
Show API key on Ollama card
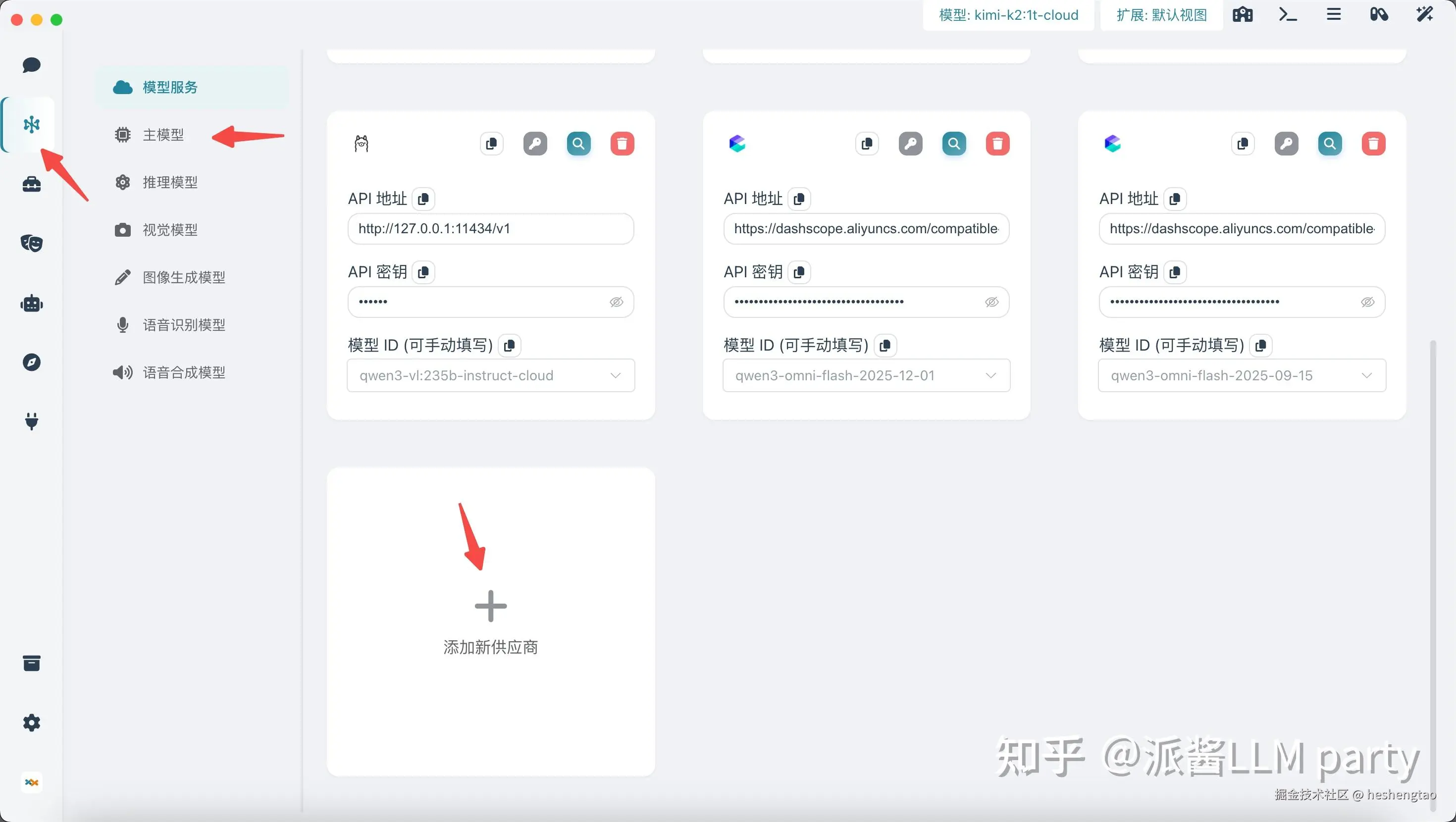(616, 302)
